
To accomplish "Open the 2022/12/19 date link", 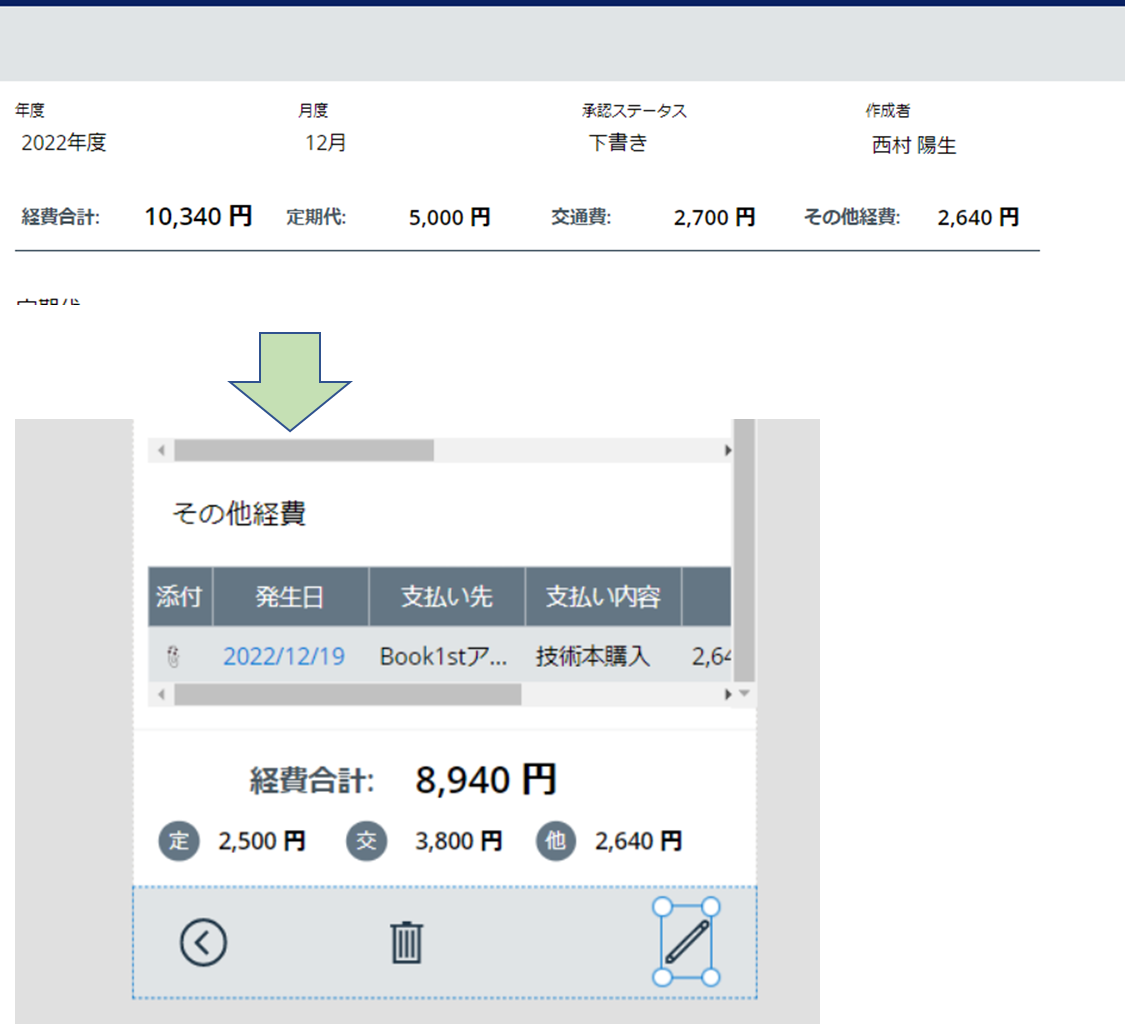I will pyautogui.click(x=283, y=656).
